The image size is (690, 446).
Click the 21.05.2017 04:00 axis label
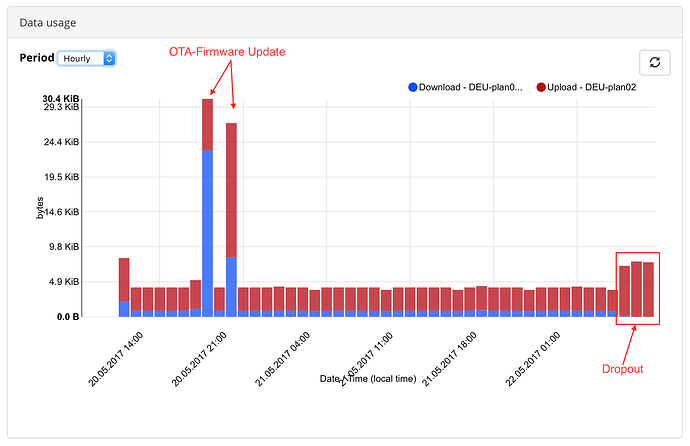[282, 359]
